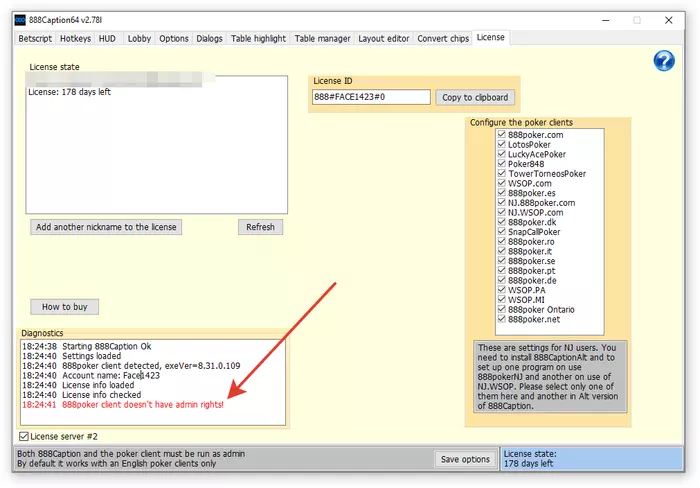Open the blue question mark help icon
This screenshot has width=700, height=488.
coord(664,61)
